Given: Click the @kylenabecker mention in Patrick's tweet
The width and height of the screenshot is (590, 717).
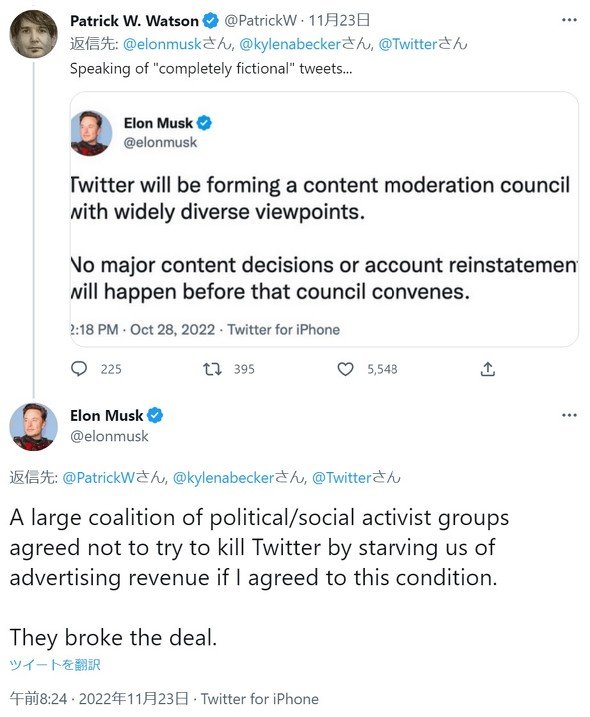Looking at the screenshot, I should click(290, 44).
